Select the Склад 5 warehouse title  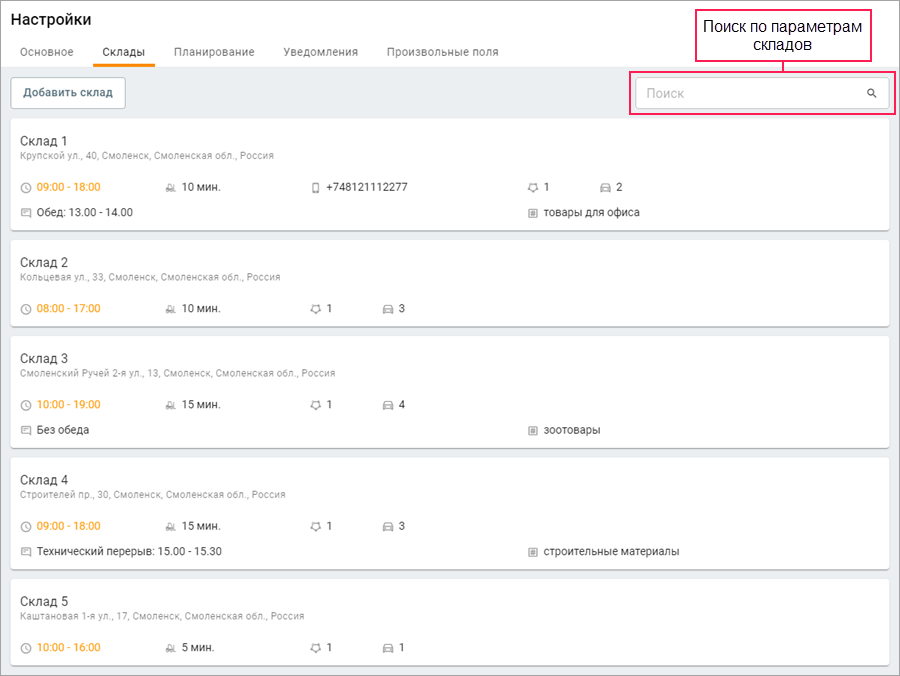pos(44,602)
